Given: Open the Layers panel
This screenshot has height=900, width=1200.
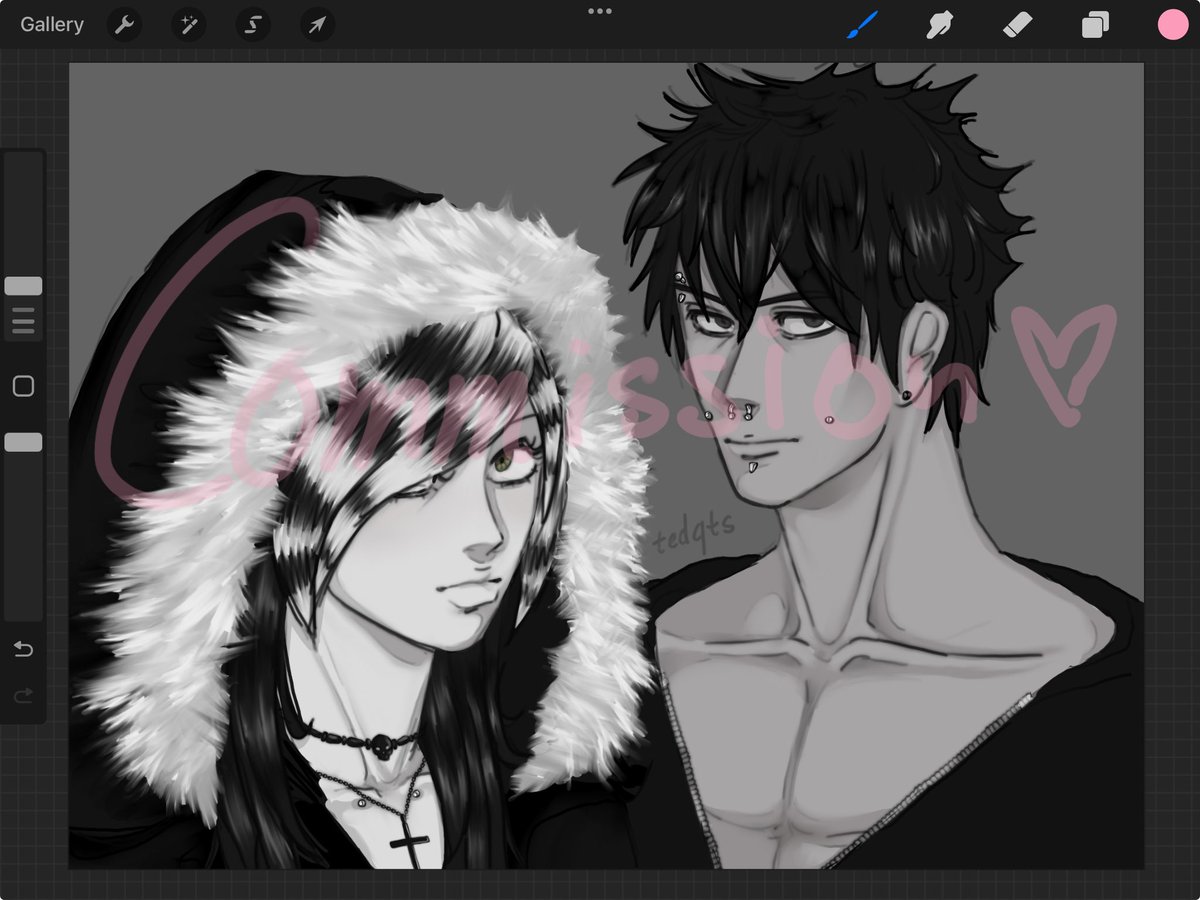Looking at the screenshot, I should 1095,25.
